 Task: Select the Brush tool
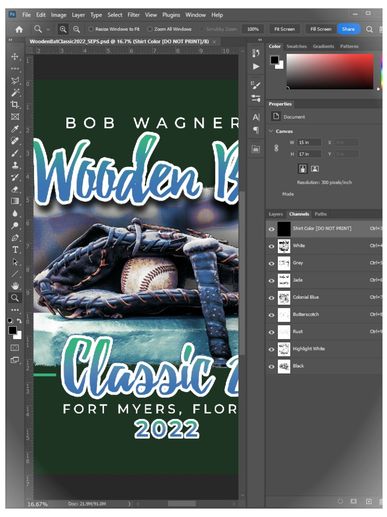pos(15,153)
